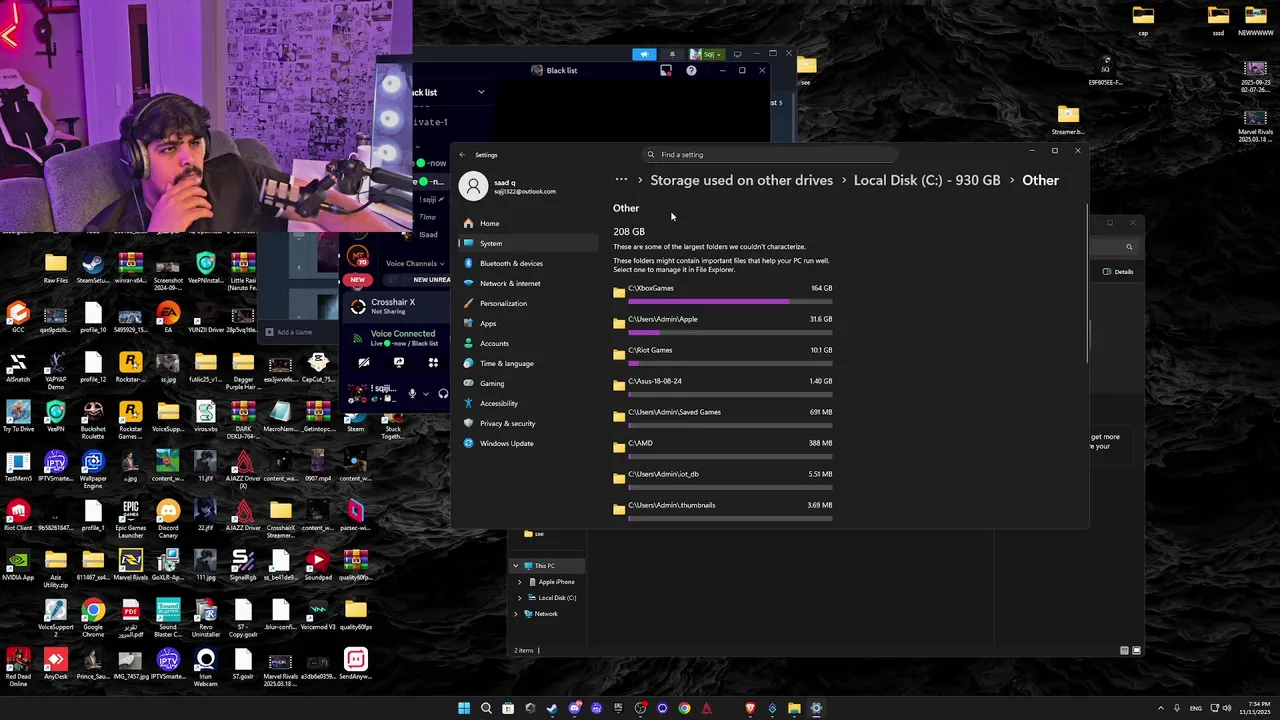Show hidden system tray icons
The image size is (1280, 720).
(1160, 708)
